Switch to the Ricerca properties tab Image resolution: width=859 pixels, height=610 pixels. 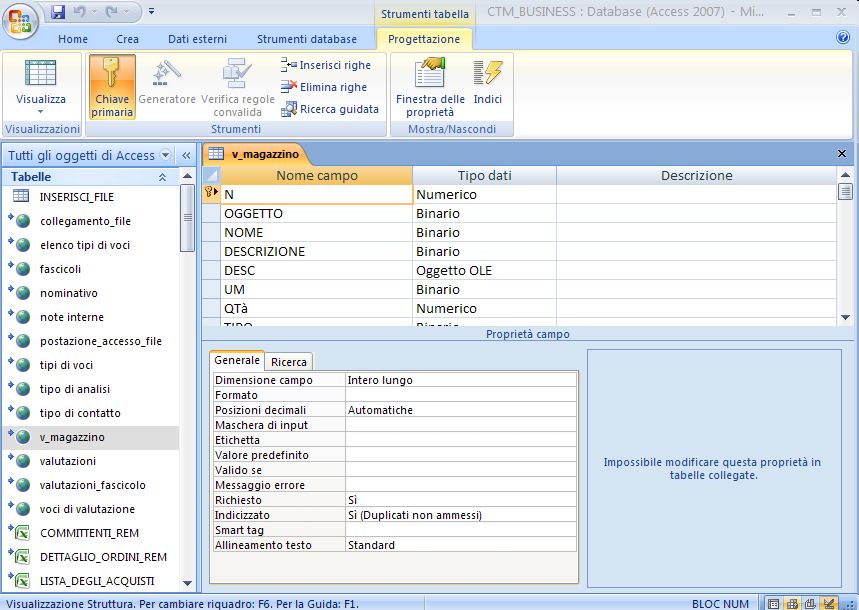click(x=289, y=362)
